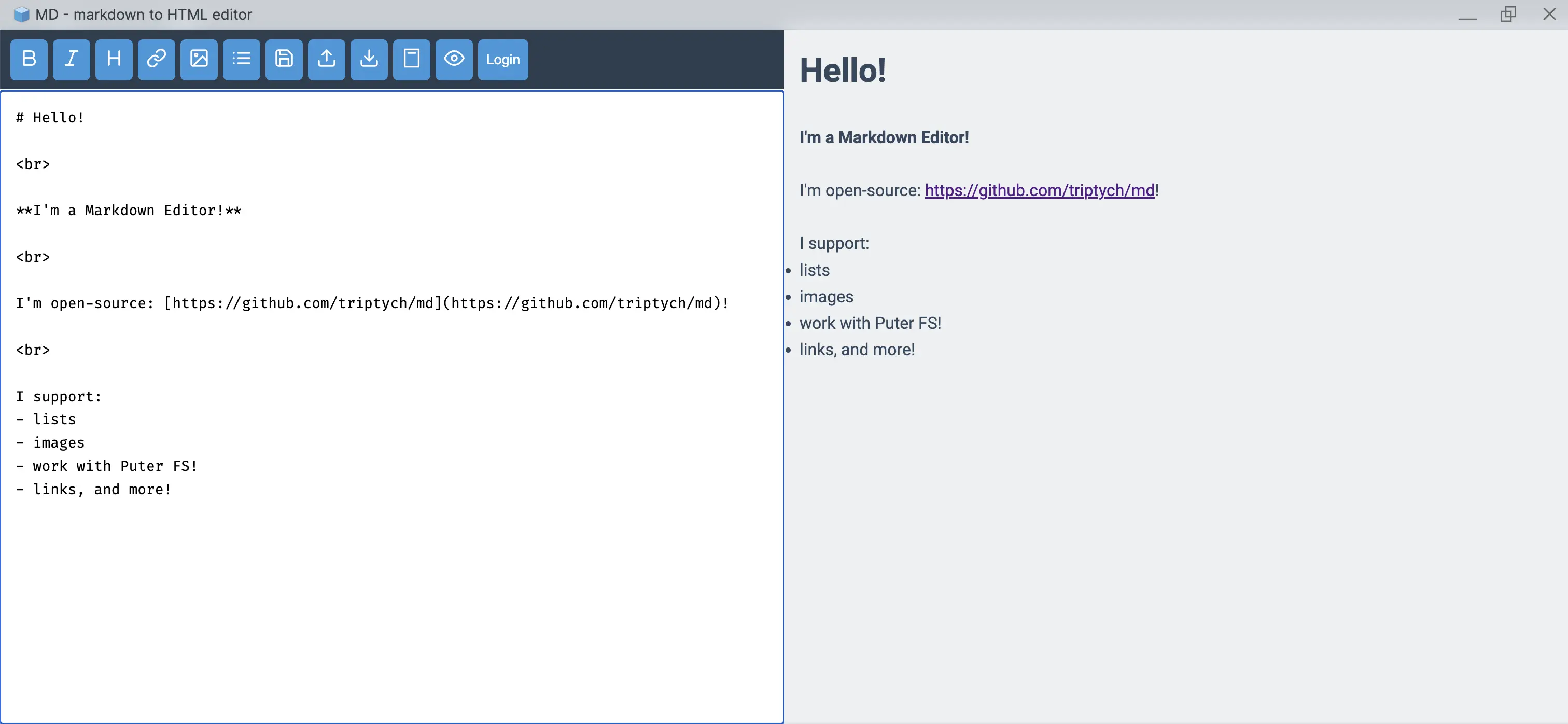Restore the window with the overlapping squares icon

tap(1508, 14)
